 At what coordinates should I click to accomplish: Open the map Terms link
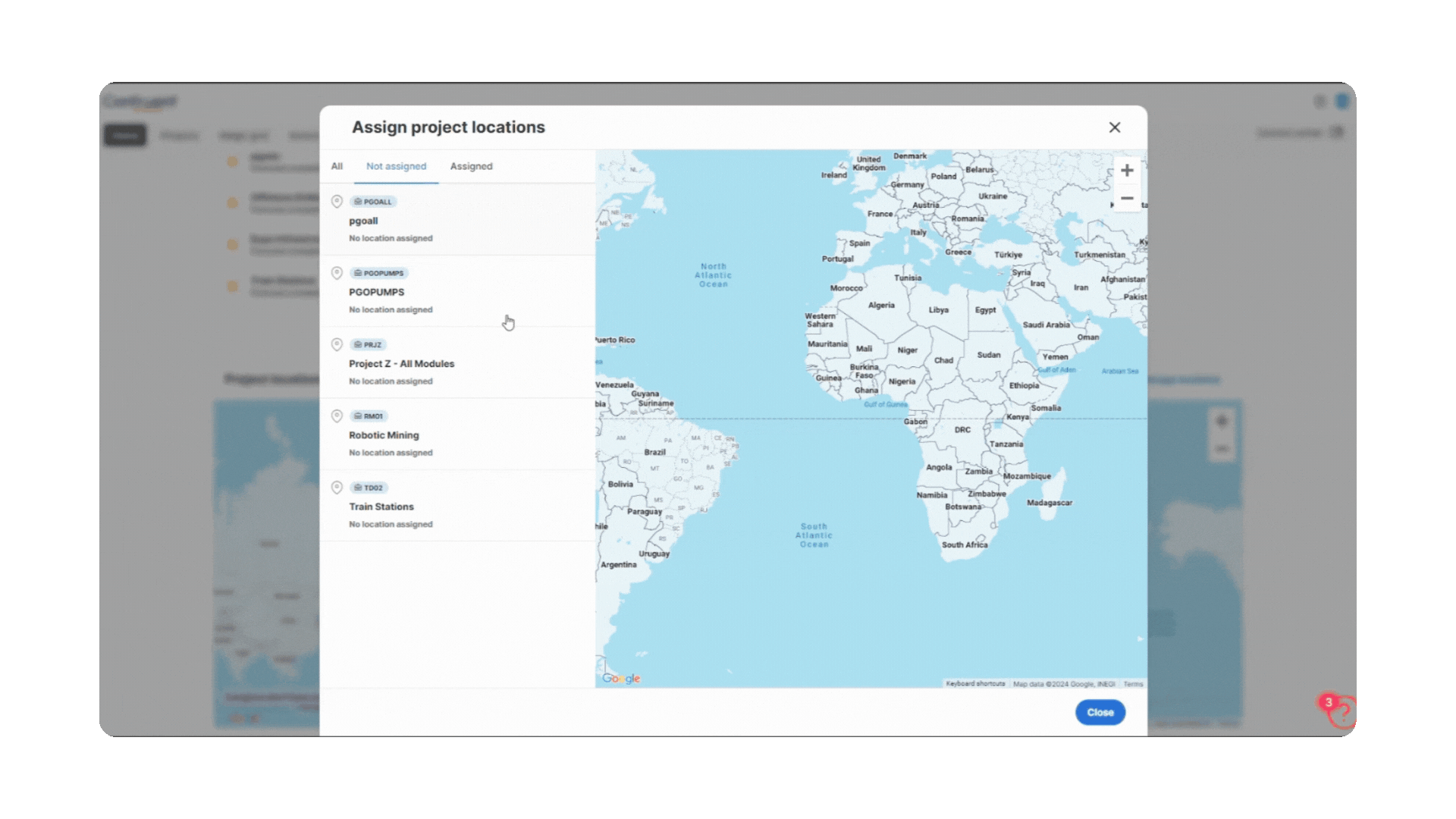1133,684
